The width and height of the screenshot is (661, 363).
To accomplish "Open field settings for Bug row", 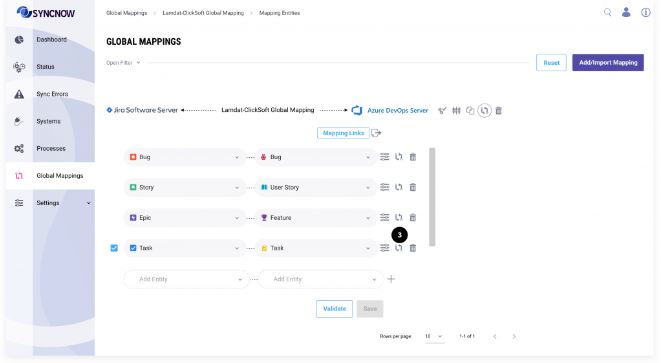I will tap(384, 157).
